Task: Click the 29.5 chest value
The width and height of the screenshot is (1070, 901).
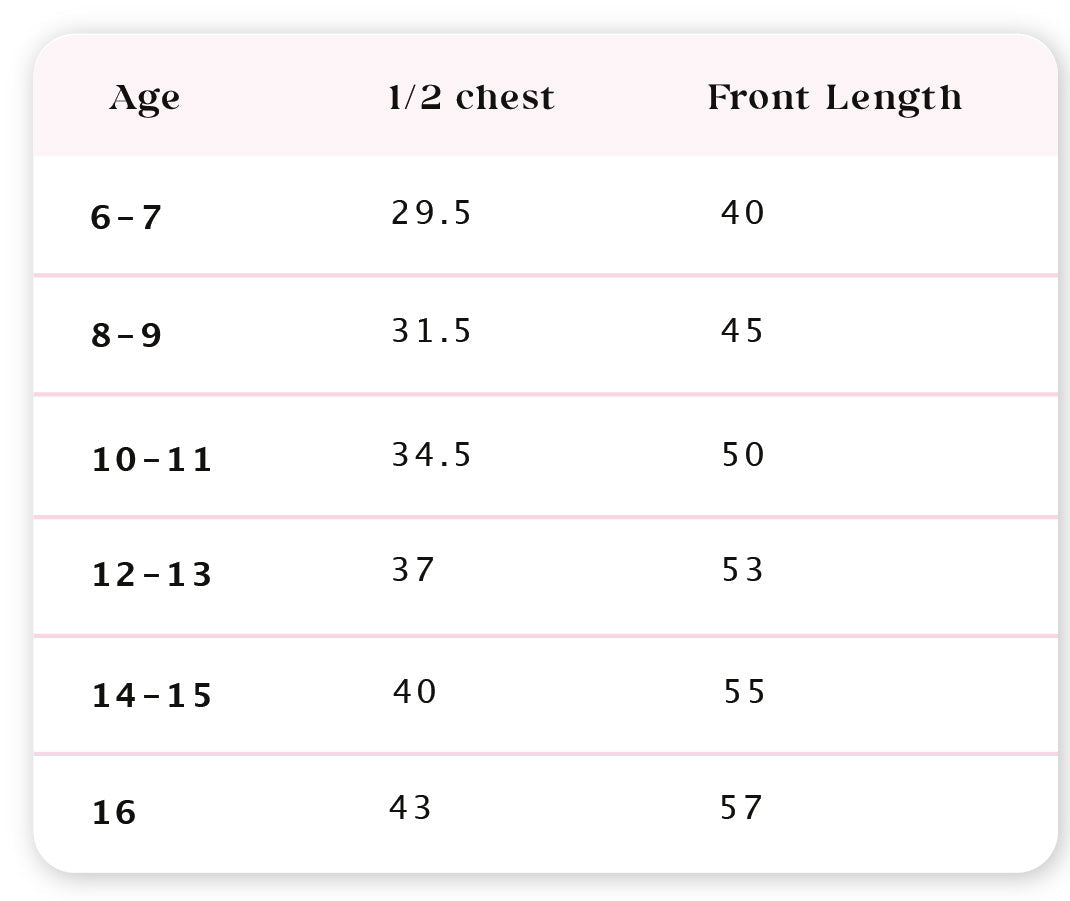Action: click(431, 213)
